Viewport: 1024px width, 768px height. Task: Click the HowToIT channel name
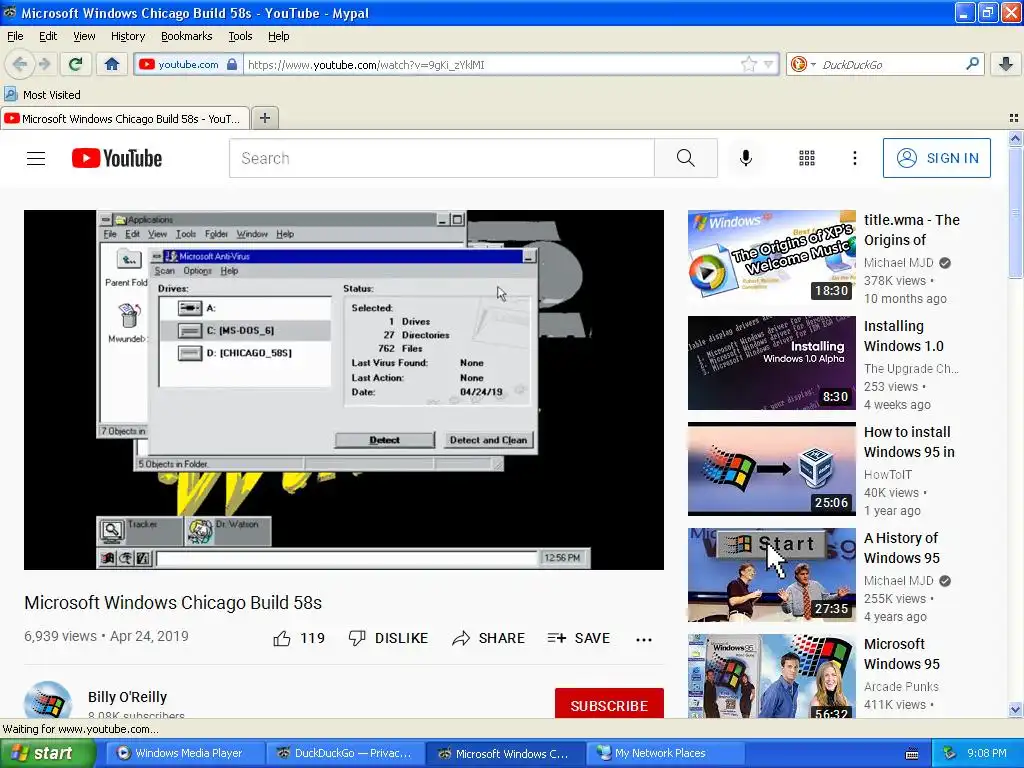tap(888, 475)
